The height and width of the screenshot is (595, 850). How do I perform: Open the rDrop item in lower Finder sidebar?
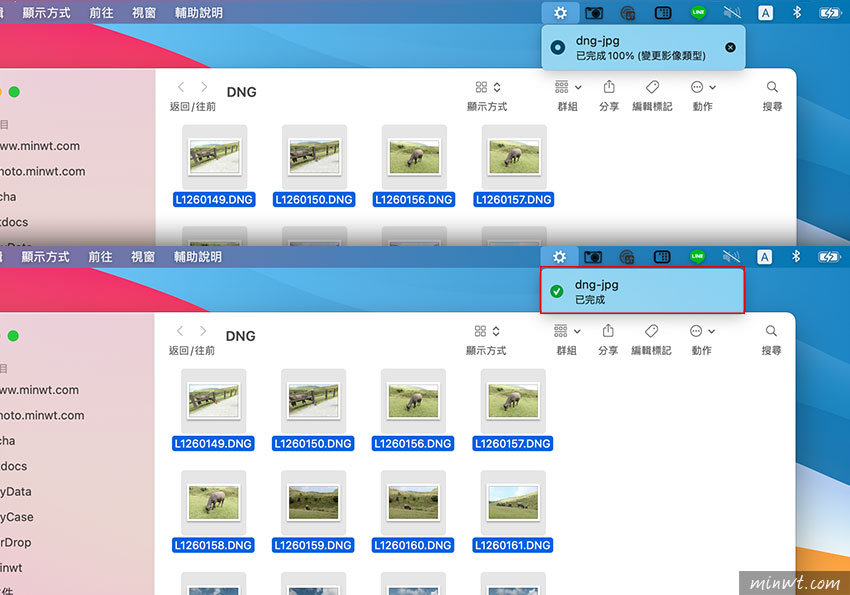click(16, 542)
